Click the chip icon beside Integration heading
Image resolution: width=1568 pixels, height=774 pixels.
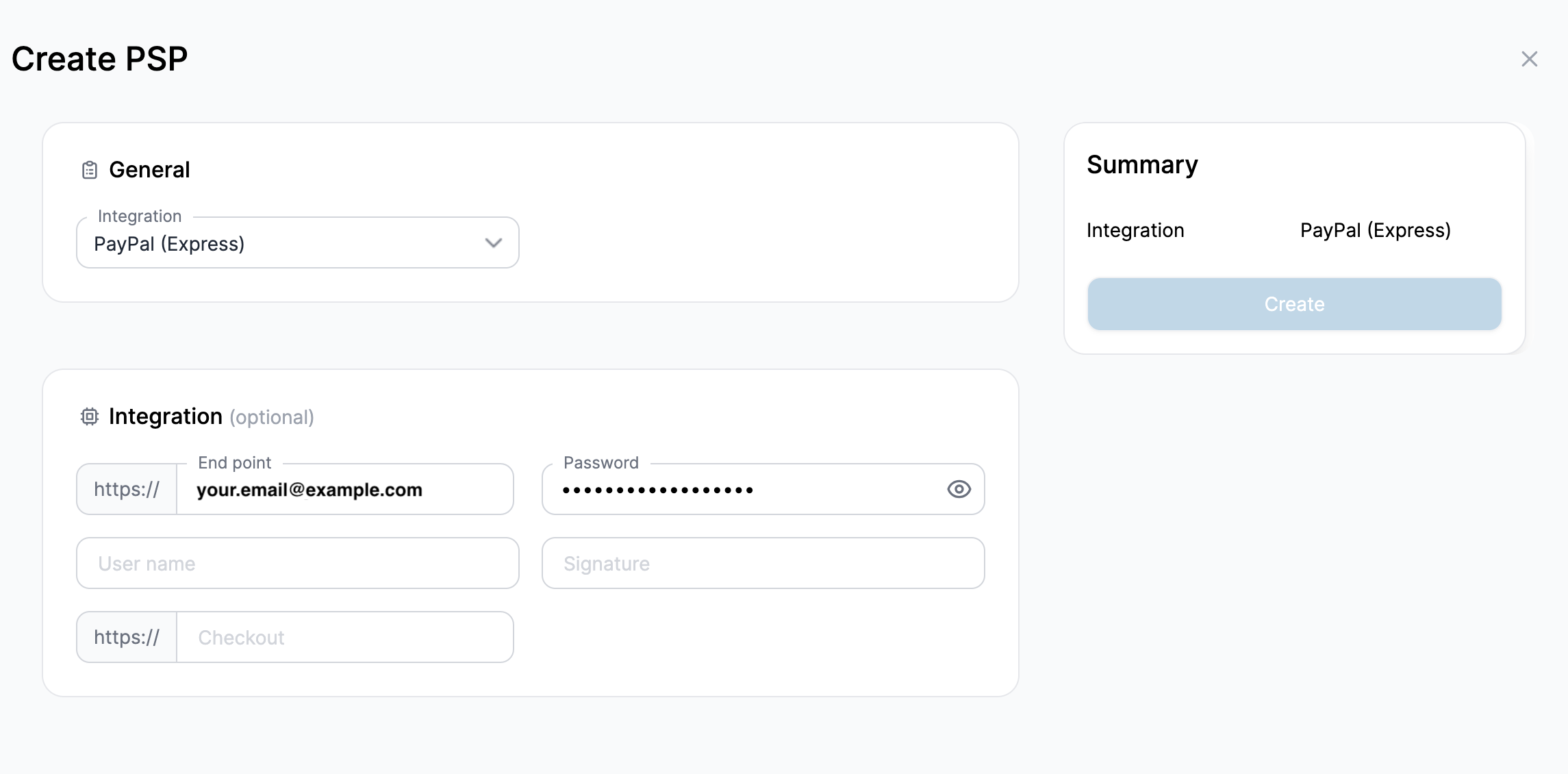(x=90, y=416)
